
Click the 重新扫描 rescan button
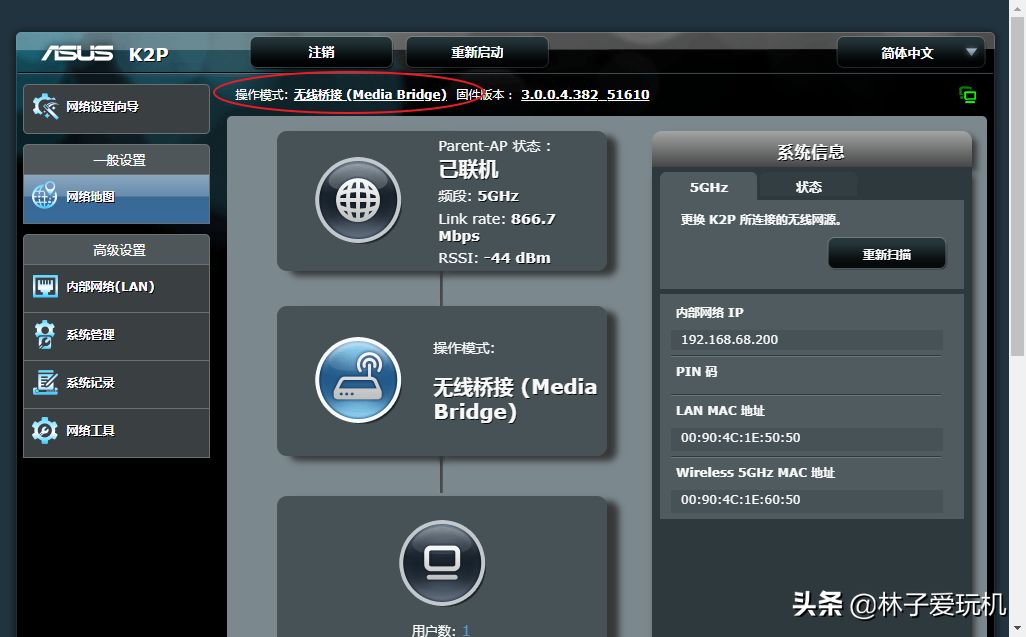click(886, 254)
